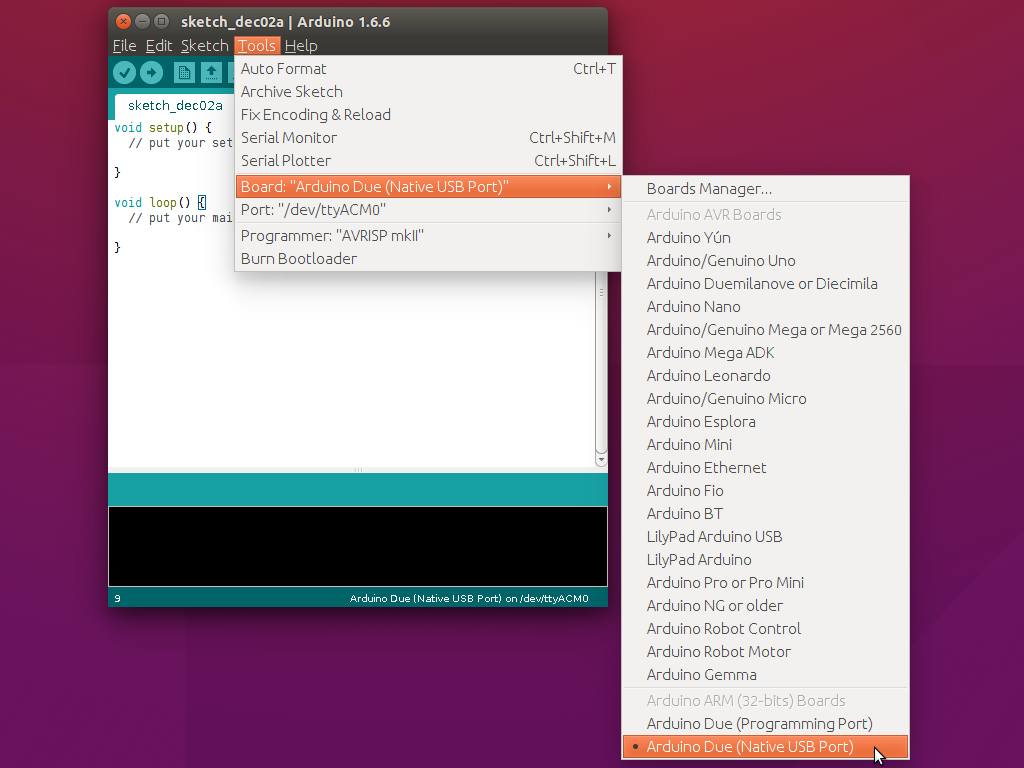
Task: Select Arduino Due (Native USB Port)
Action: click(x=765, y=746)
